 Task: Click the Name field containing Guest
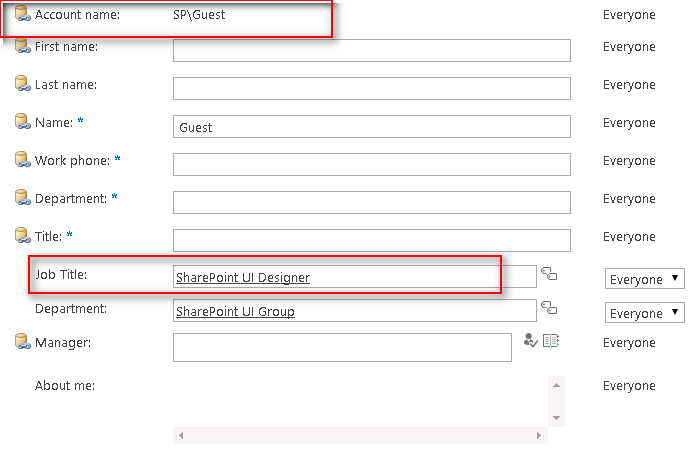[371, 127]
